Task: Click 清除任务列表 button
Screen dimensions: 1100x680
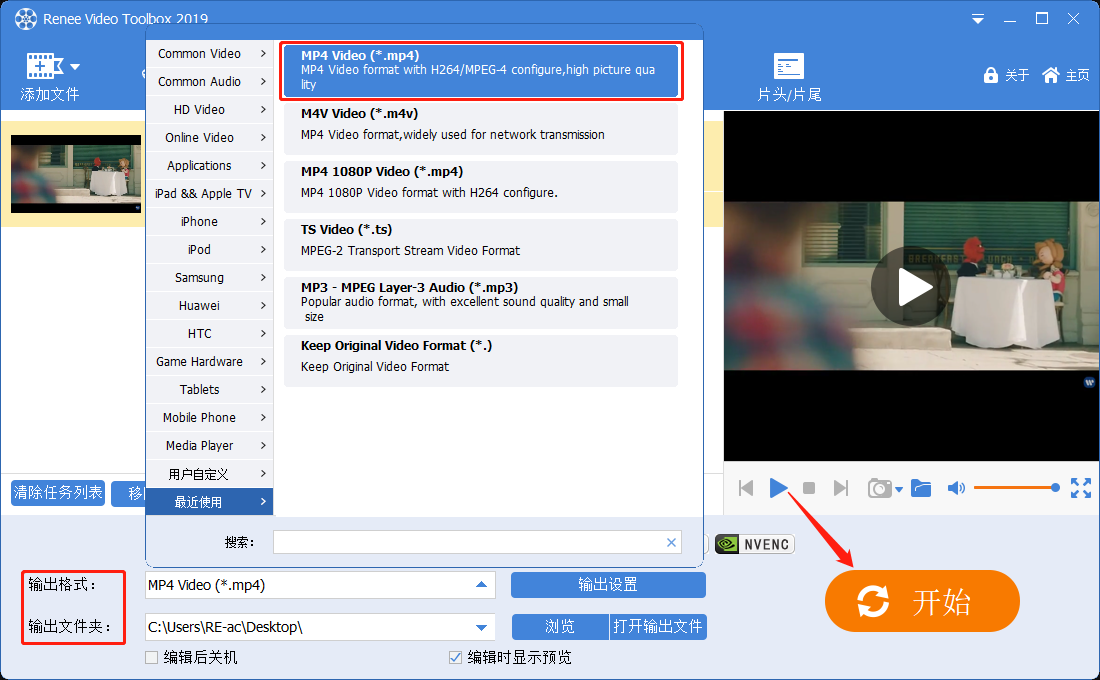Action: [58, 493]
